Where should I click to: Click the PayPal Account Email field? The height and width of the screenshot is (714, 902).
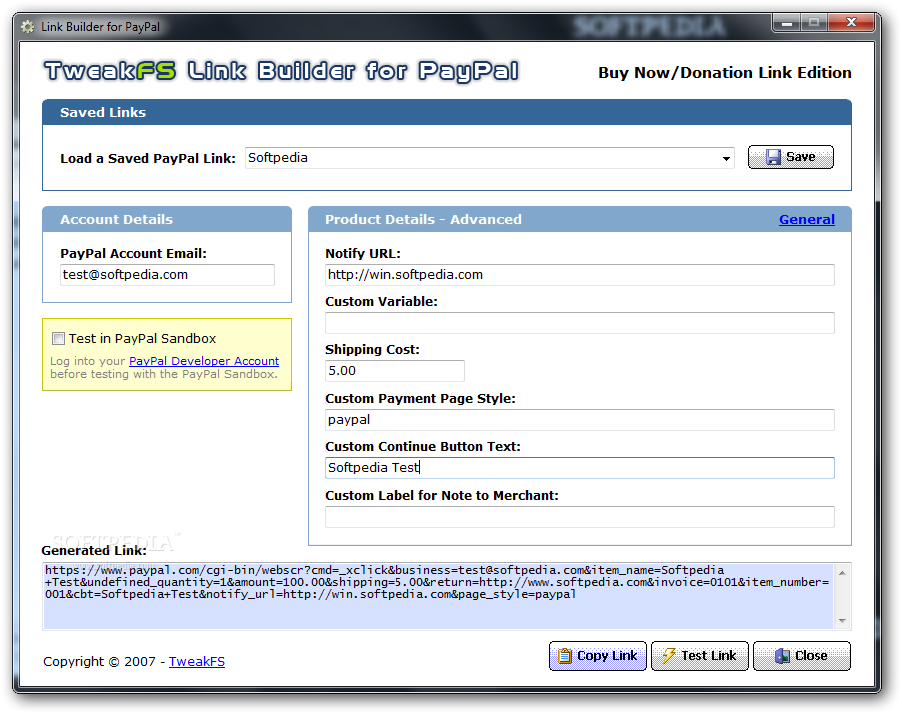tap(167, 274)
